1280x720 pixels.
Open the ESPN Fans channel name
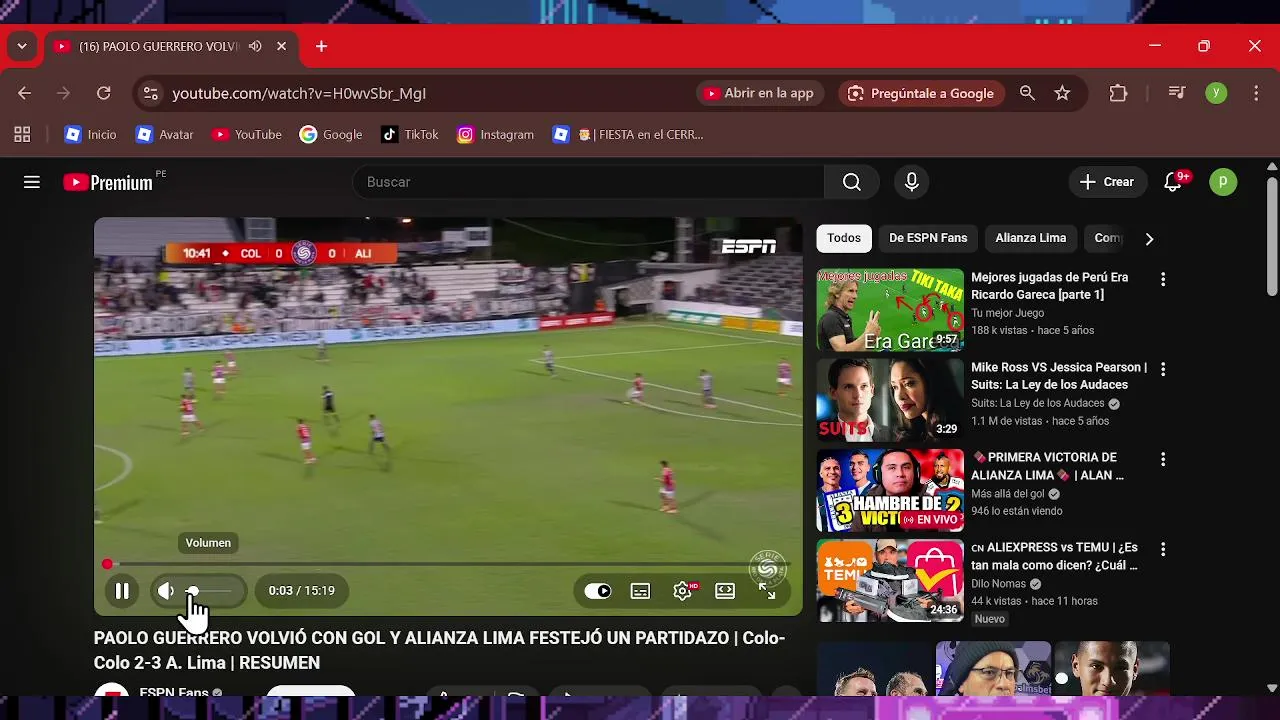coord(174,691)
